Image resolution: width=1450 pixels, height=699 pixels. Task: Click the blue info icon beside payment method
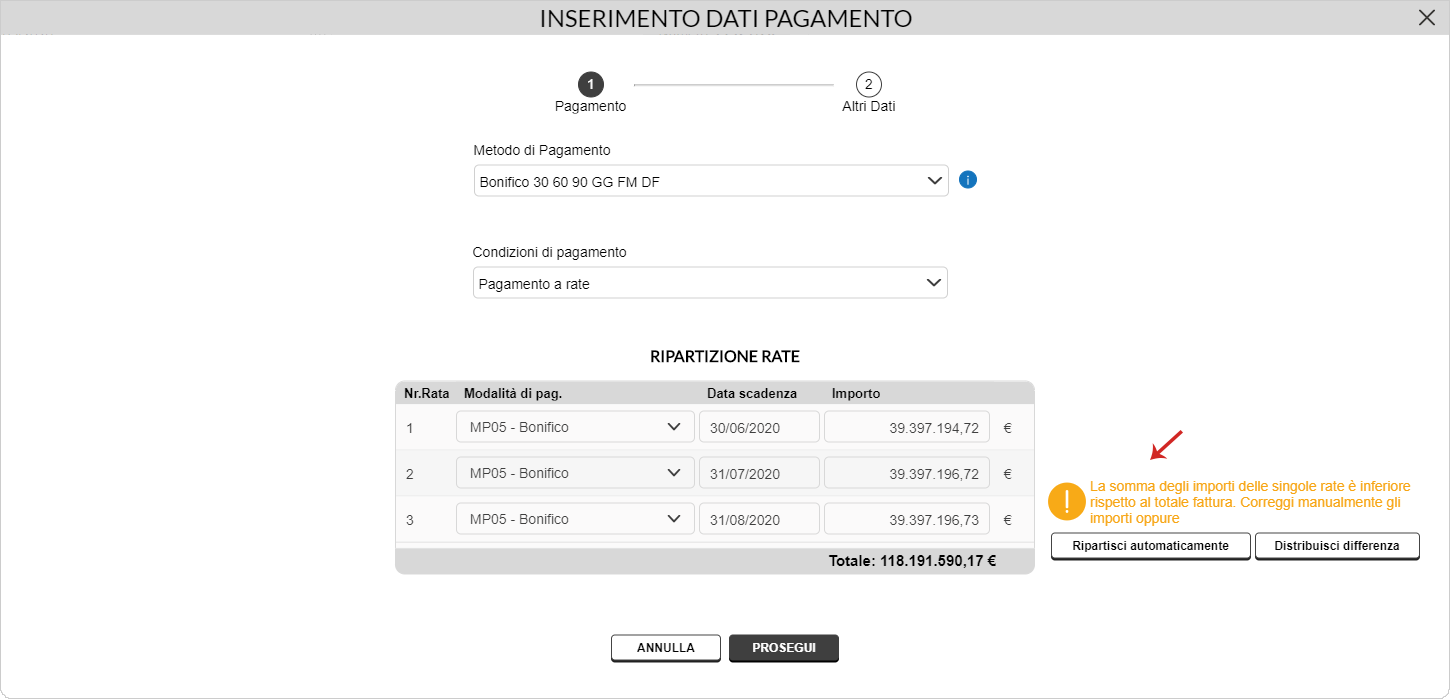pyautogui.click(x=967, y=180)
